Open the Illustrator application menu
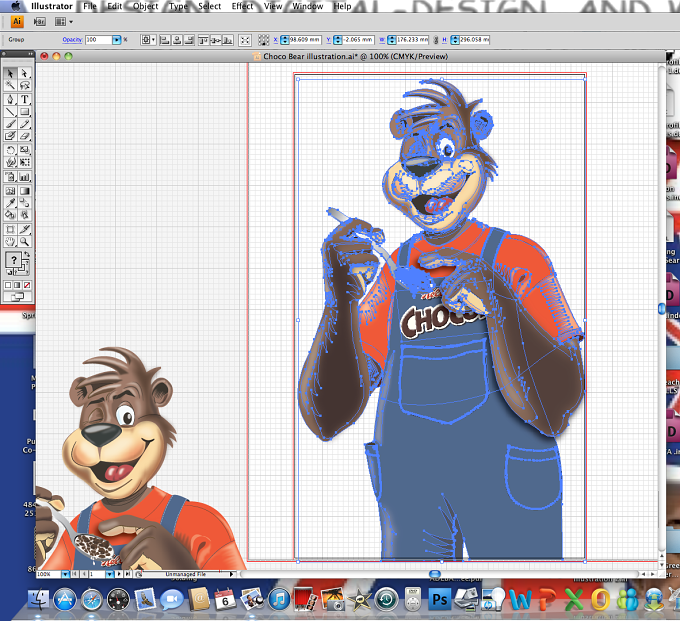680x621 pixels. (x=52, y=6)
